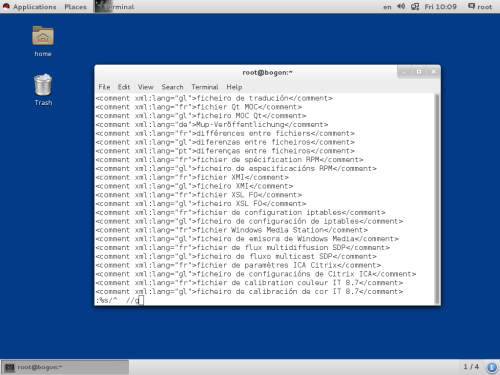Screen dimensions: 500x375
Task: Click the line 'fichier XSL FO'
Action: pos(199,195)
